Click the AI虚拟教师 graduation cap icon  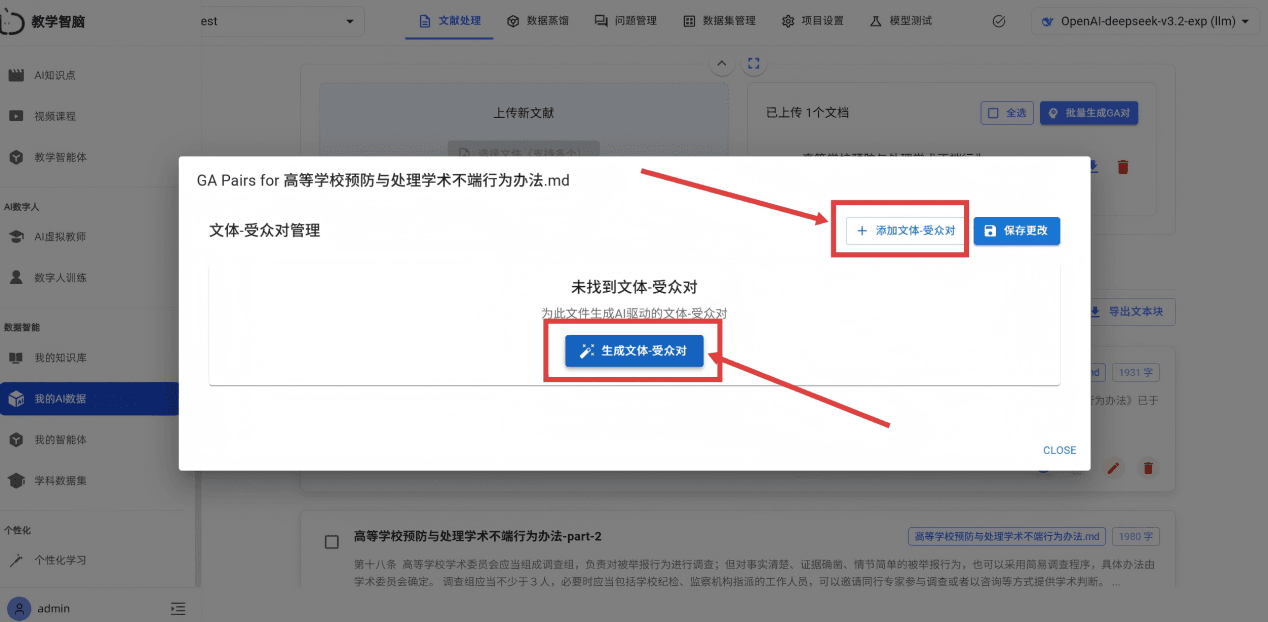(x=16, y=237)
